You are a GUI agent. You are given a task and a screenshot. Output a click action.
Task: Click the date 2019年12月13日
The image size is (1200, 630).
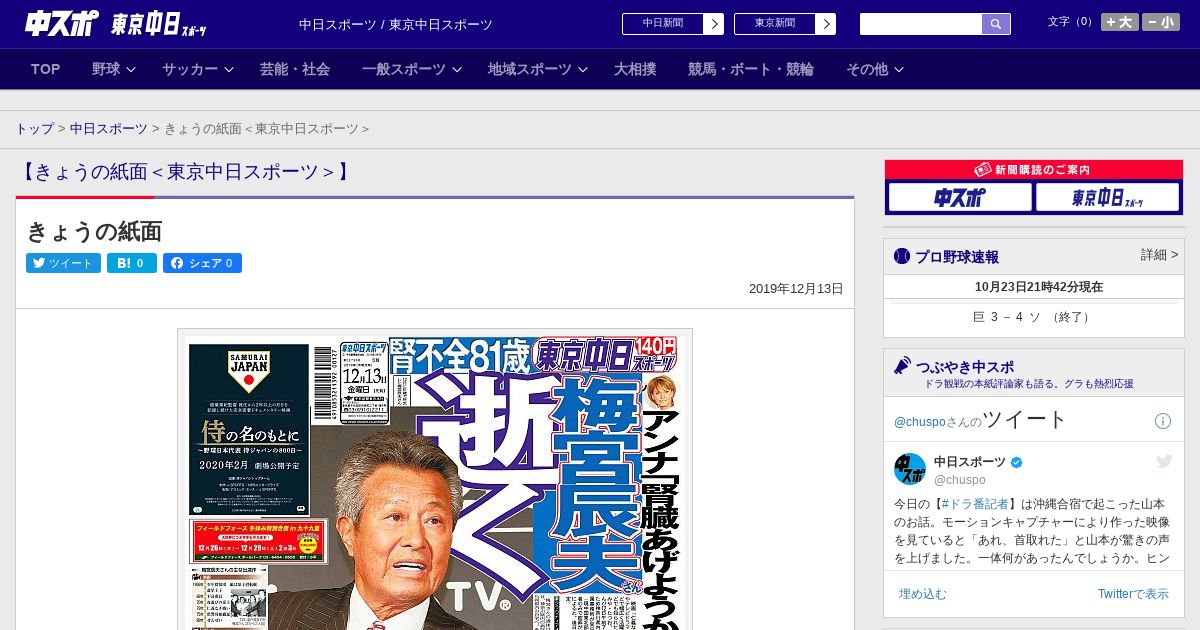pos(796,289)
